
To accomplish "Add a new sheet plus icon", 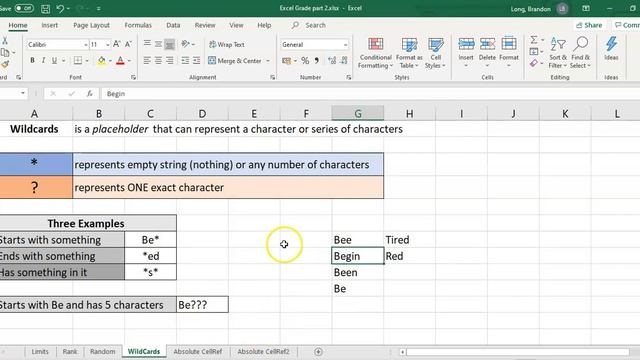I will point(318,351).
